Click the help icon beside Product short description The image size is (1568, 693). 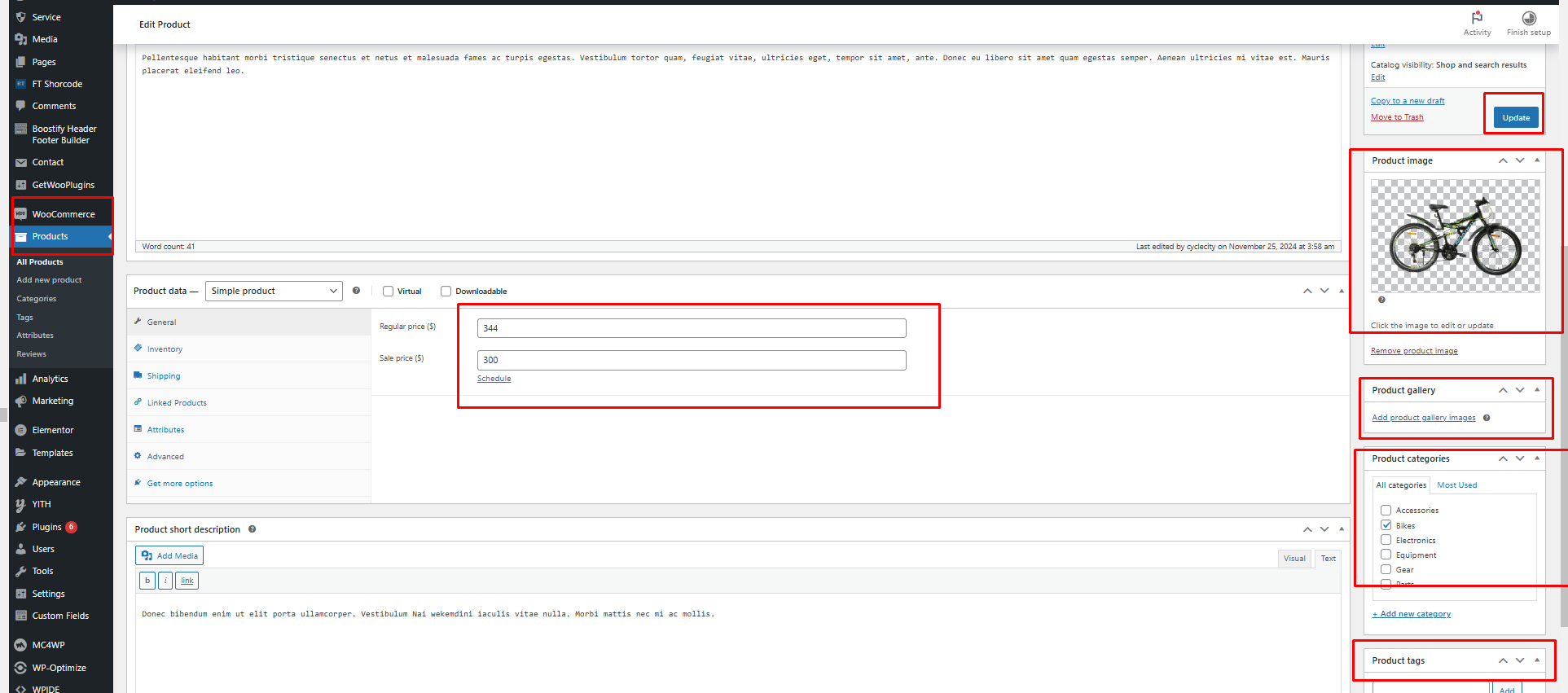[253, 529]
